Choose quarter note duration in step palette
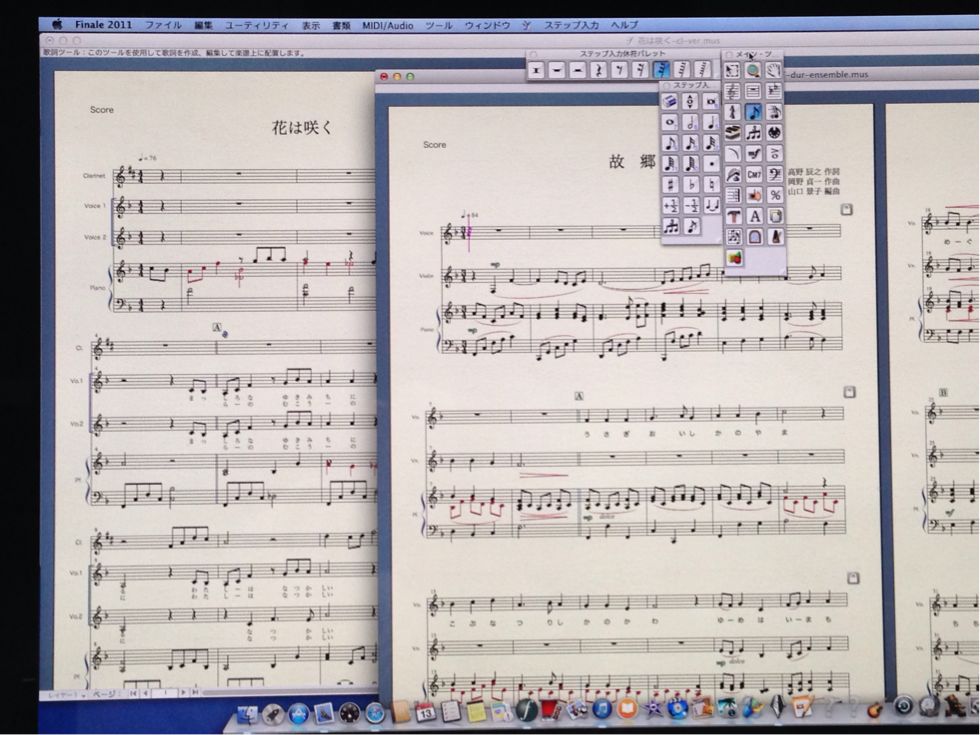The height and width of the screenshot is (735, 980). 711,122
